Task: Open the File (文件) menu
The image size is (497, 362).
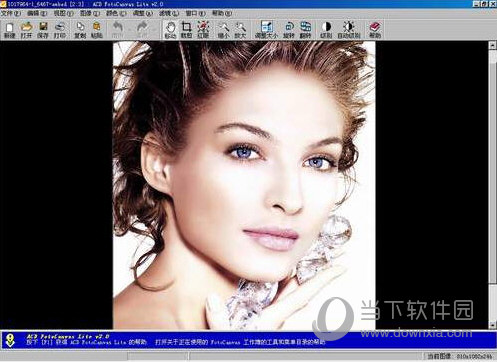Action: [x=10, y=13]
